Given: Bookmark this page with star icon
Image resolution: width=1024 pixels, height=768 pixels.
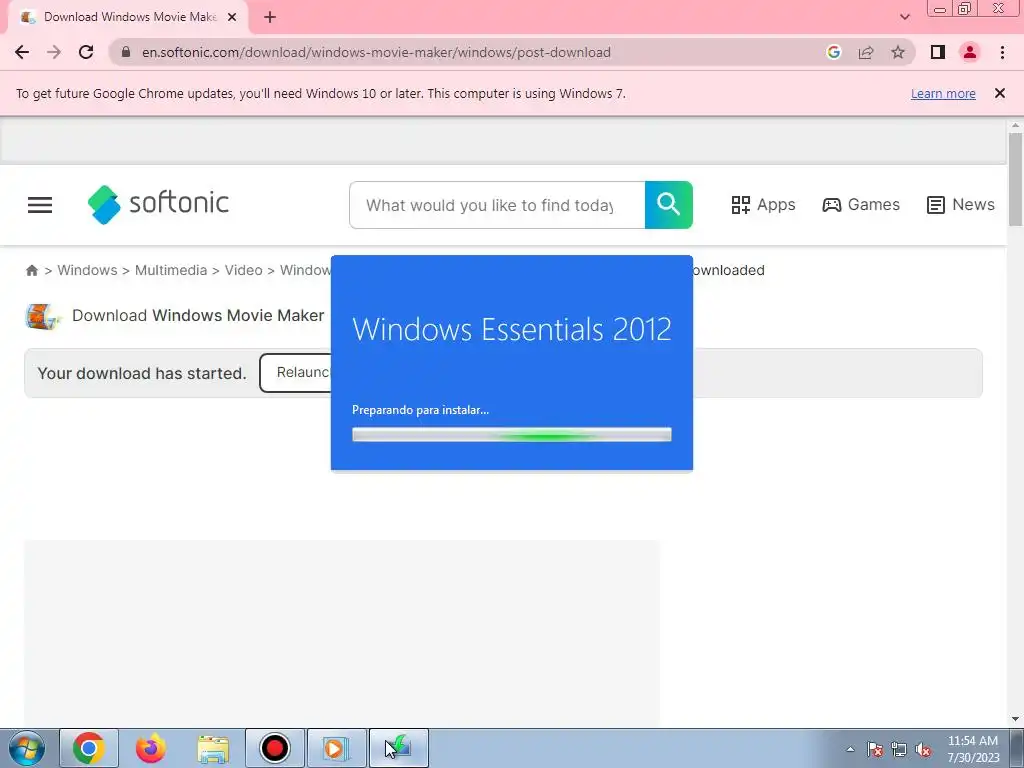Looking at the screenshot, I should coord(898,52).
